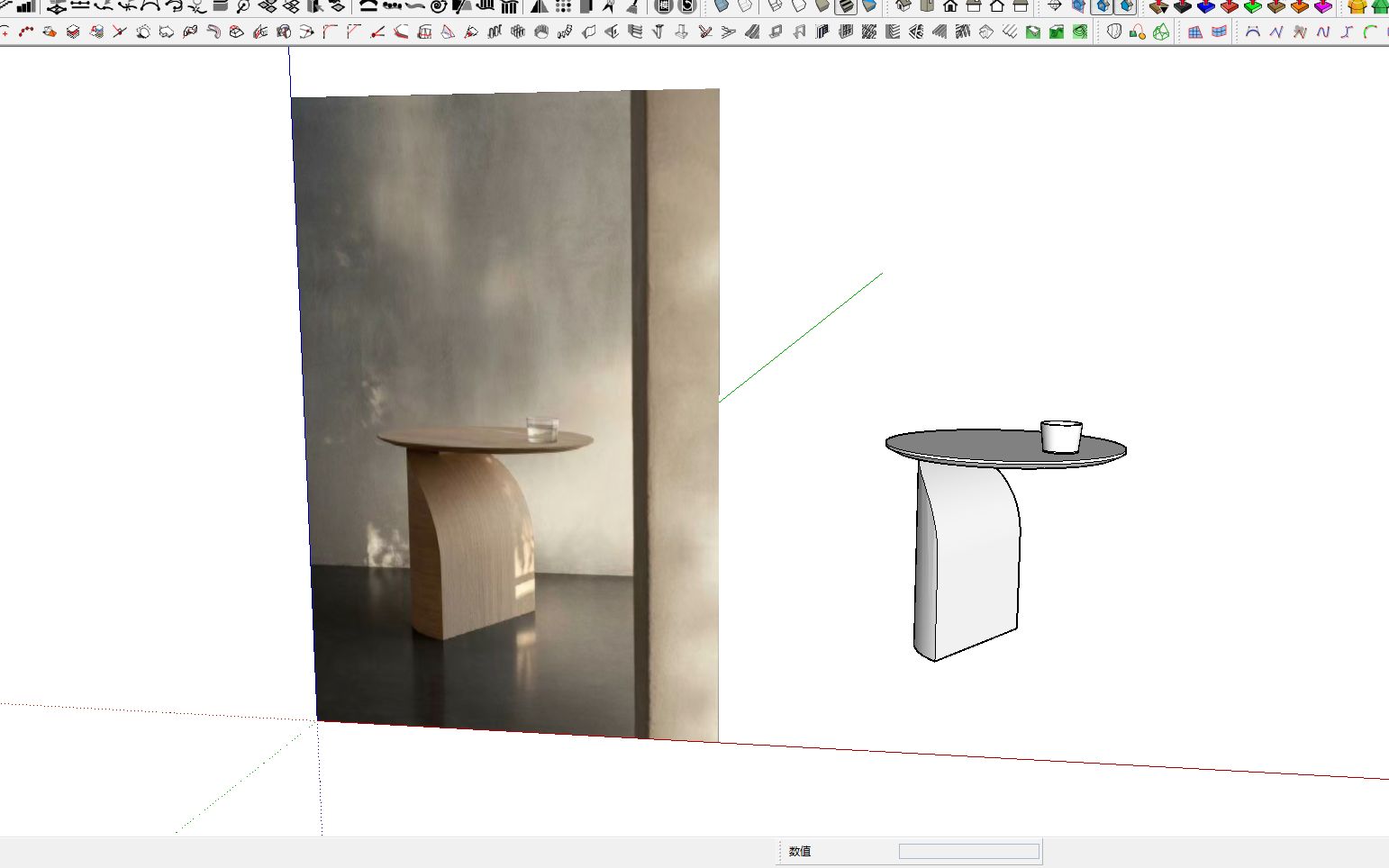
Task: Select the blue arch curve with control points
Action: [x=1253, y=32]
